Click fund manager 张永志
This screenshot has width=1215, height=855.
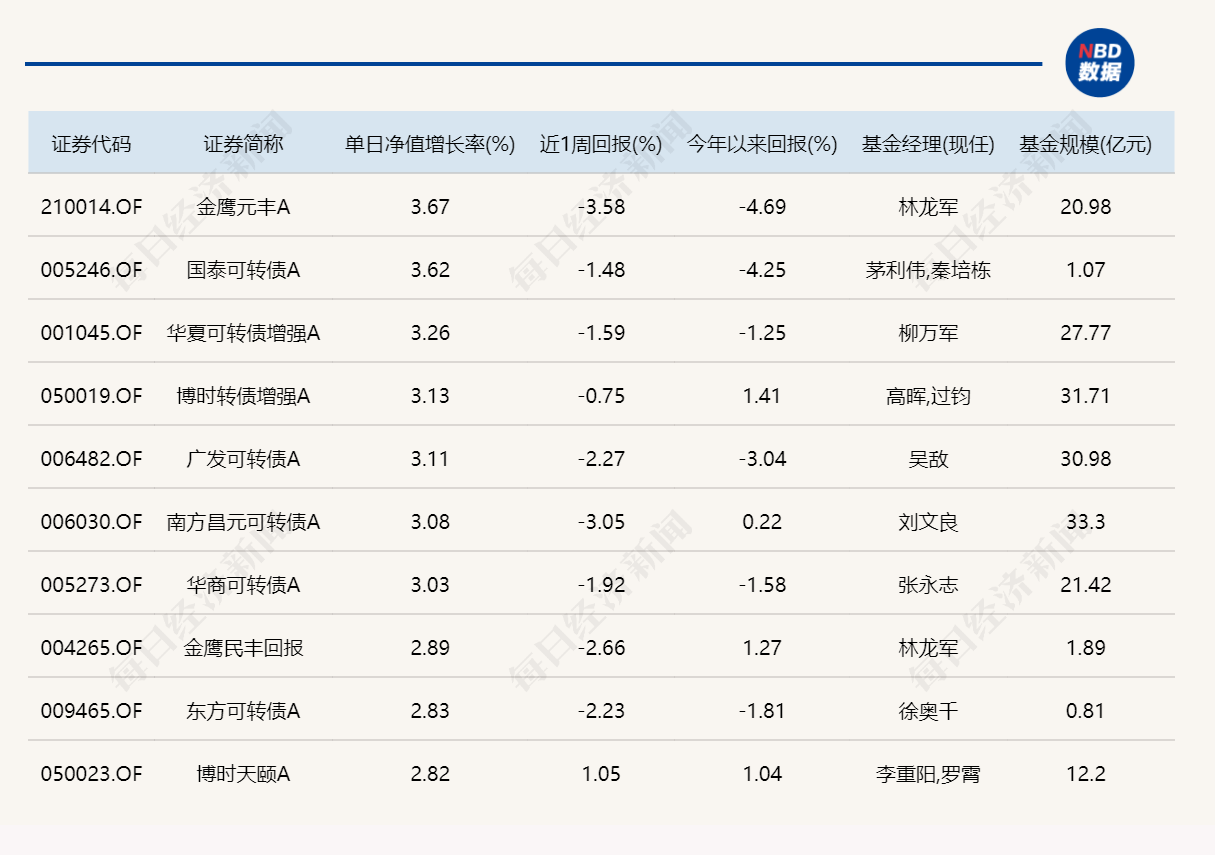[928, 585]
